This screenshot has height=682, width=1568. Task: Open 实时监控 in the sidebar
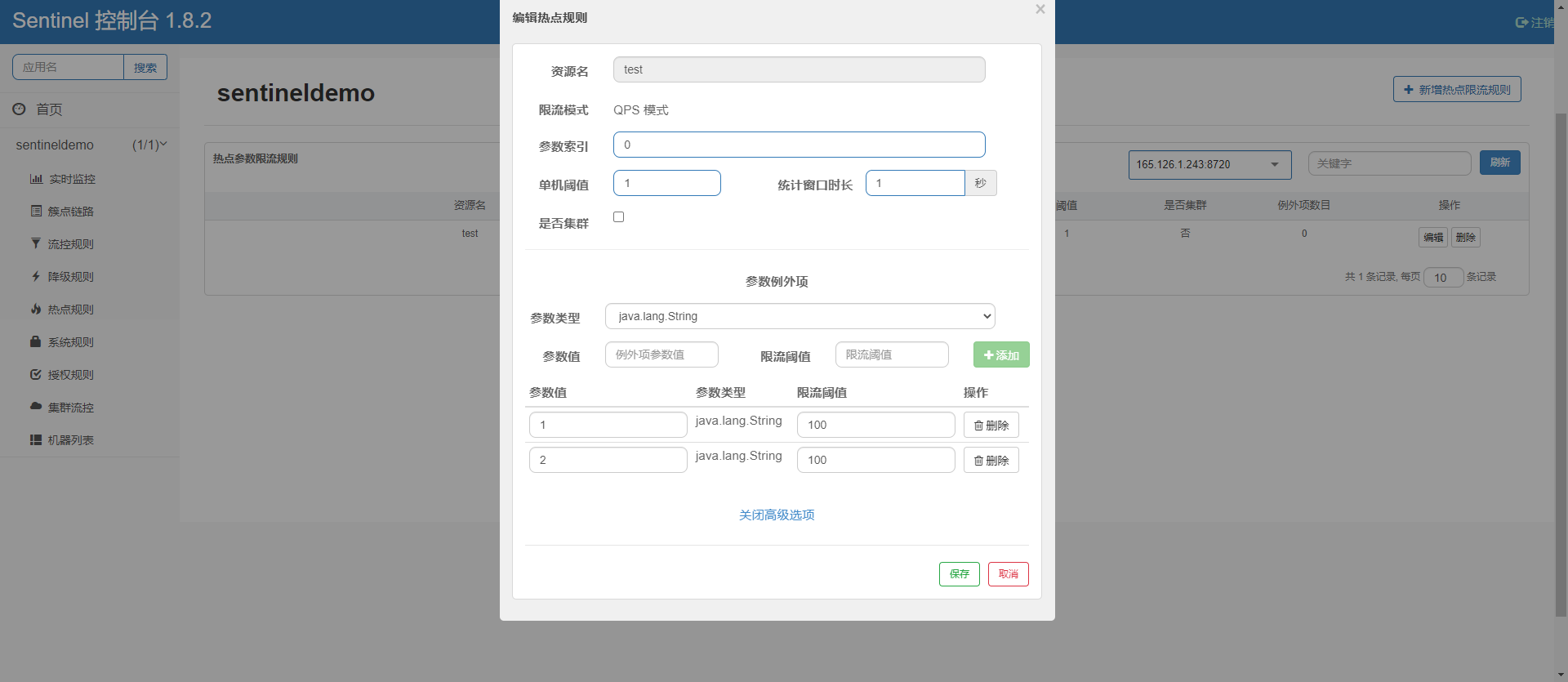pyautogui.click(x=72, y=179)
